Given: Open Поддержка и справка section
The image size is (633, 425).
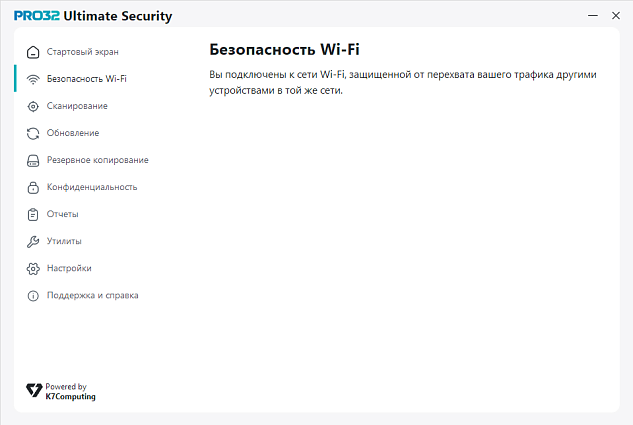Looking at the screenshot, I should tap(92, 295).
